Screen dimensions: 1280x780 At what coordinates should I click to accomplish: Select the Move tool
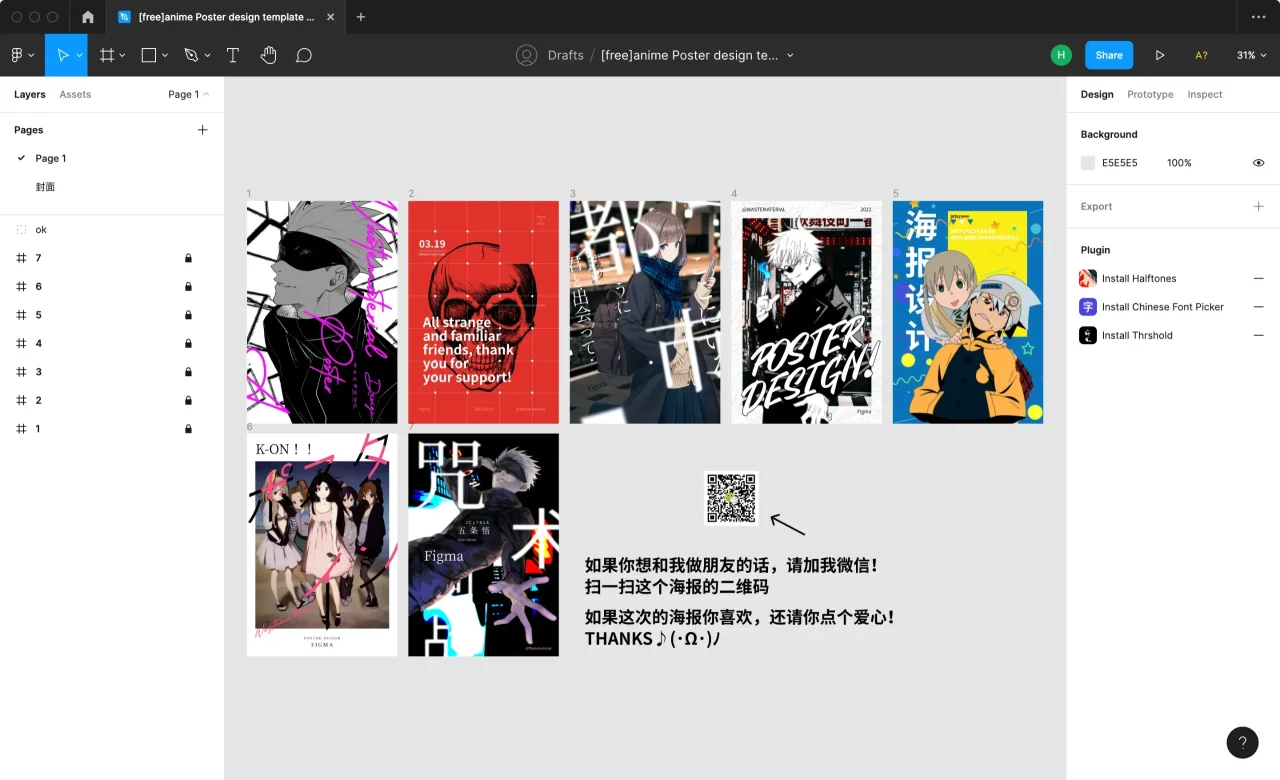click(x=62, y=55)
